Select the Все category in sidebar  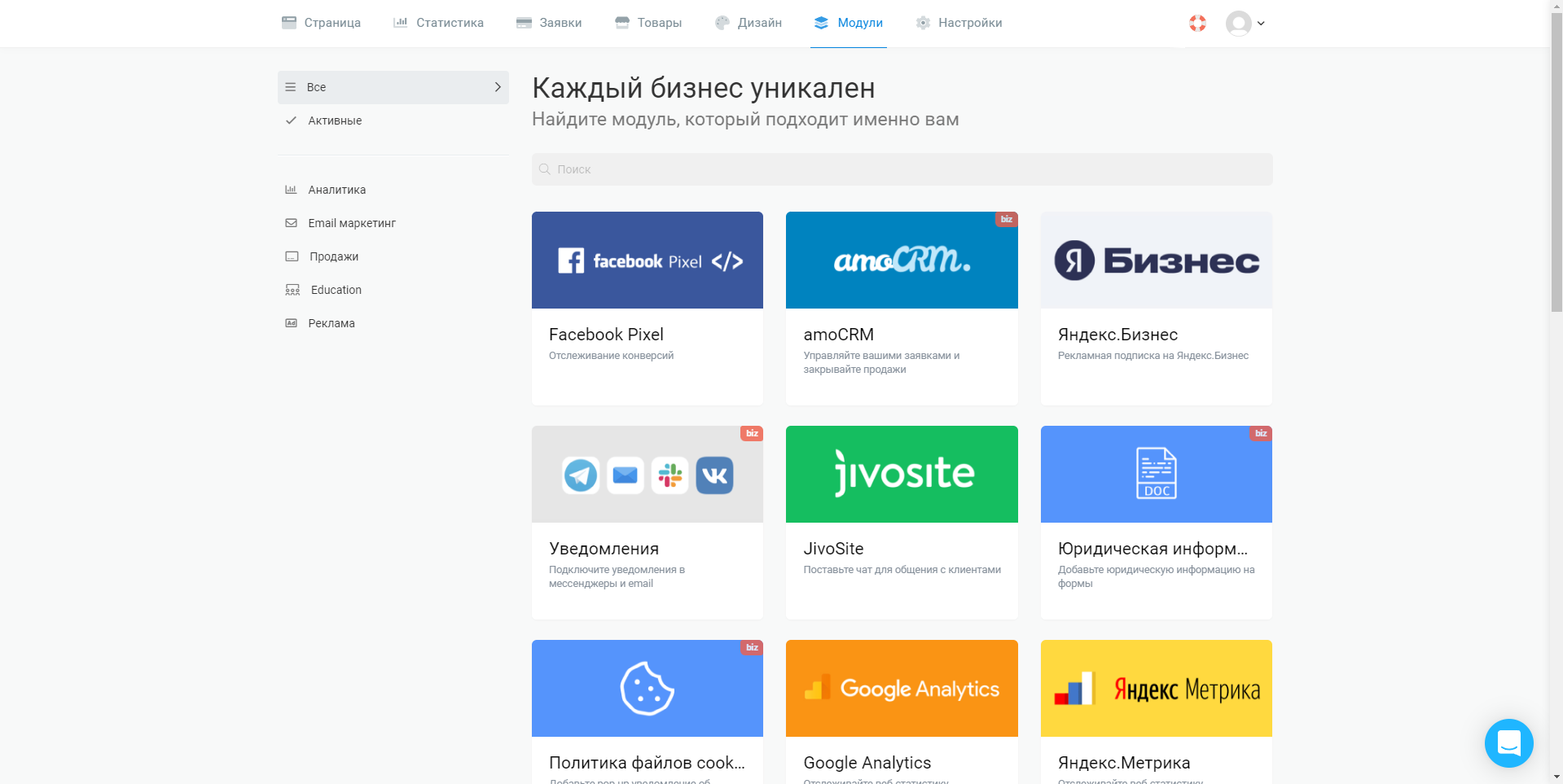[393, 87]
